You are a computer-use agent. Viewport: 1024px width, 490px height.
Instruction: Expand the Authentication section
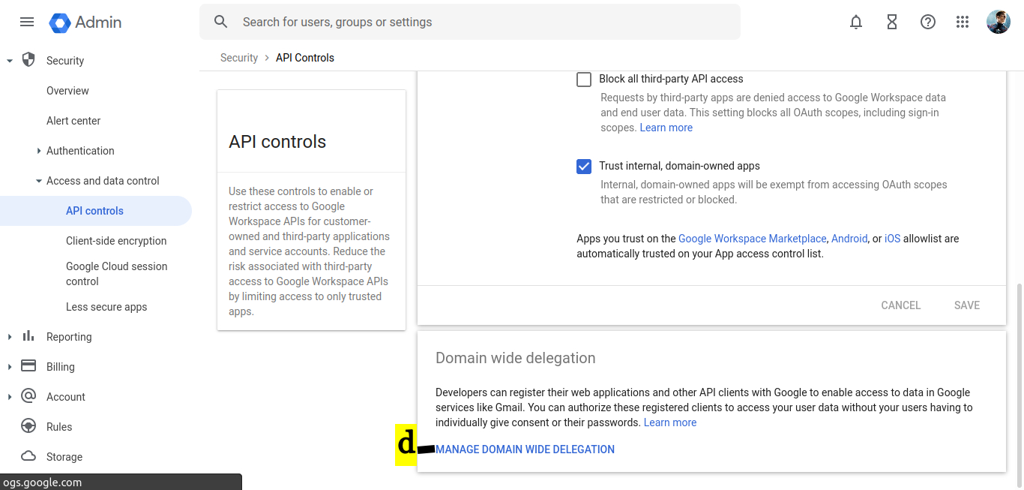pyautogui.click(x=39, y=151)
